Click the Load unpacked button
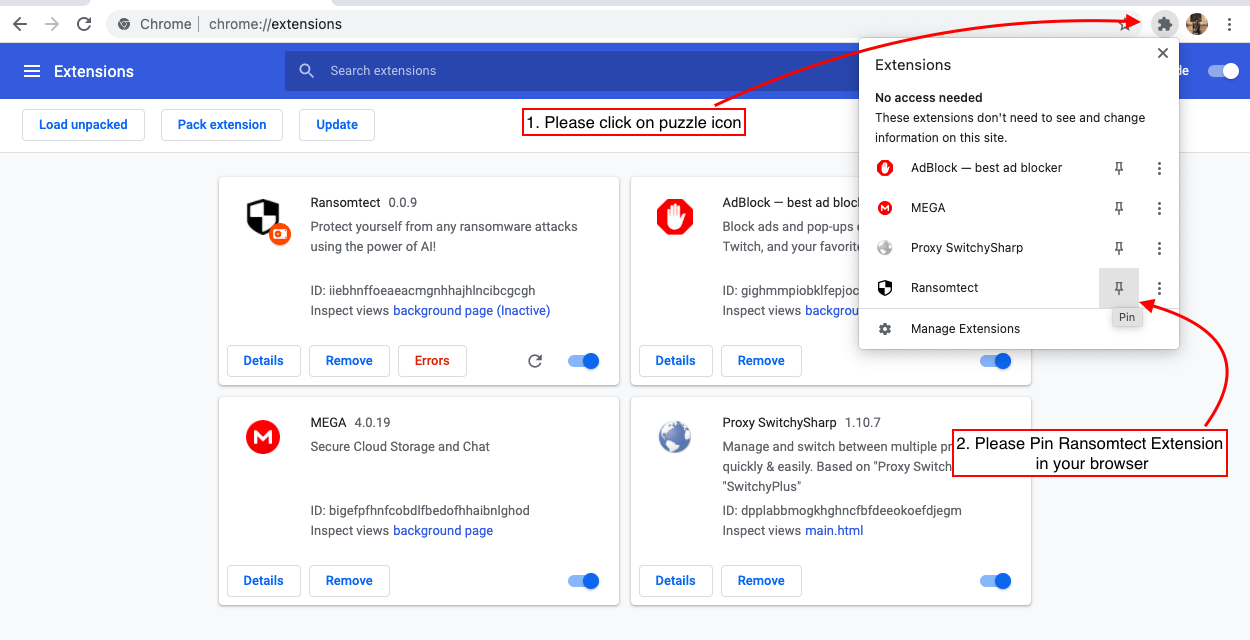 click(83, 125)
